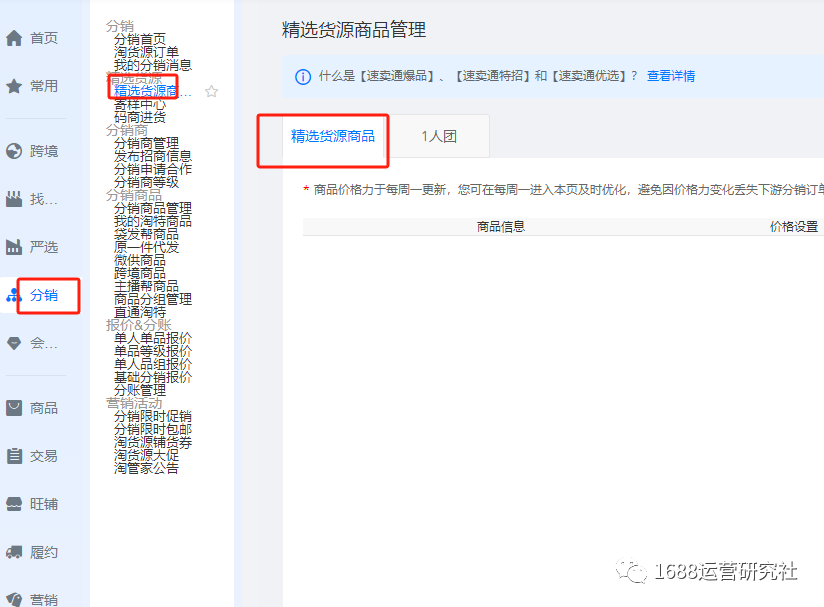824x607 pixels.
Task: Click the clipboard icon beside 交易
Action: (x=14, y=456)
